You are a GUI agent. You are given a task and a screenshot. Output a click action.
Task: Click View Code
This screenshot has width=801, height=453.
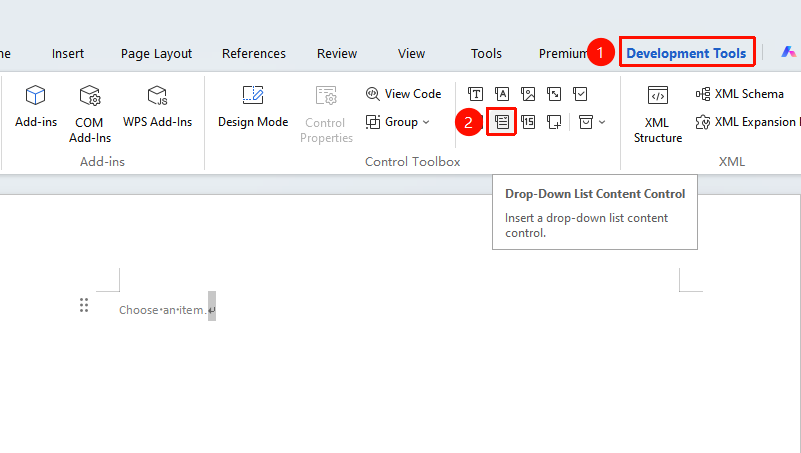(x=404, y=94)
